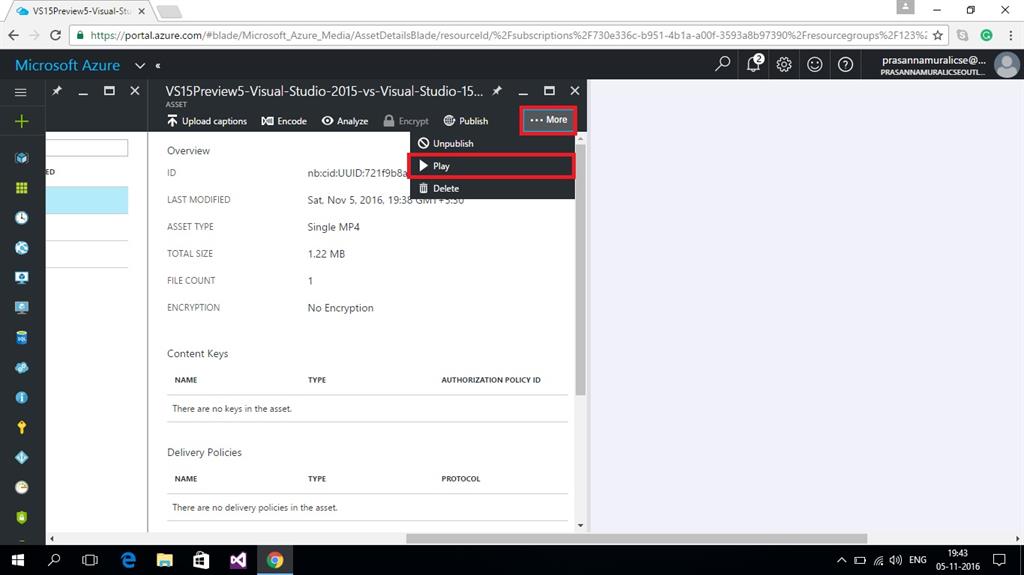Open portal settings gear icon

784,64
